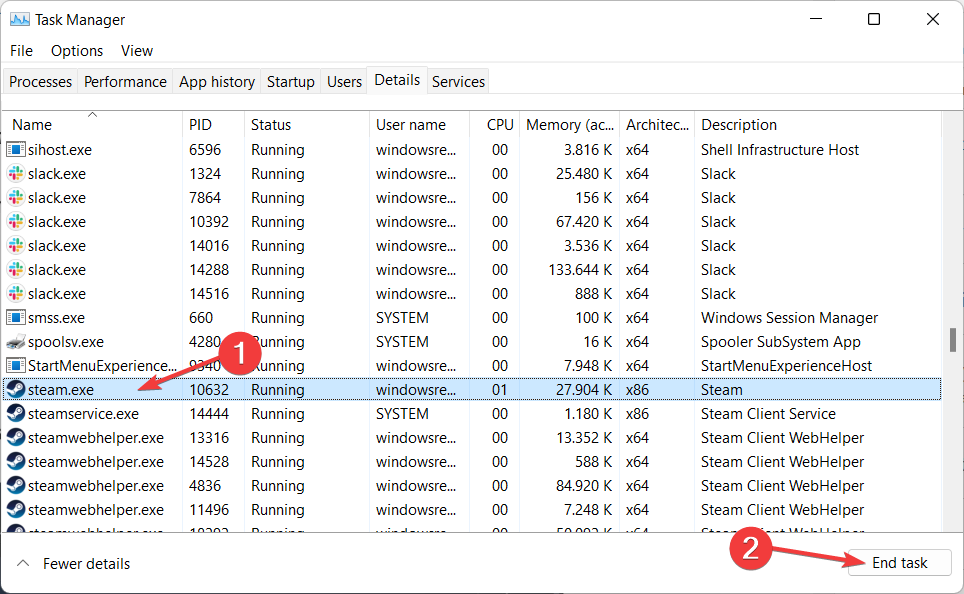The image size is (964, 594).
Task: Switch to the Performance tab
Action: tap(125, 82)
